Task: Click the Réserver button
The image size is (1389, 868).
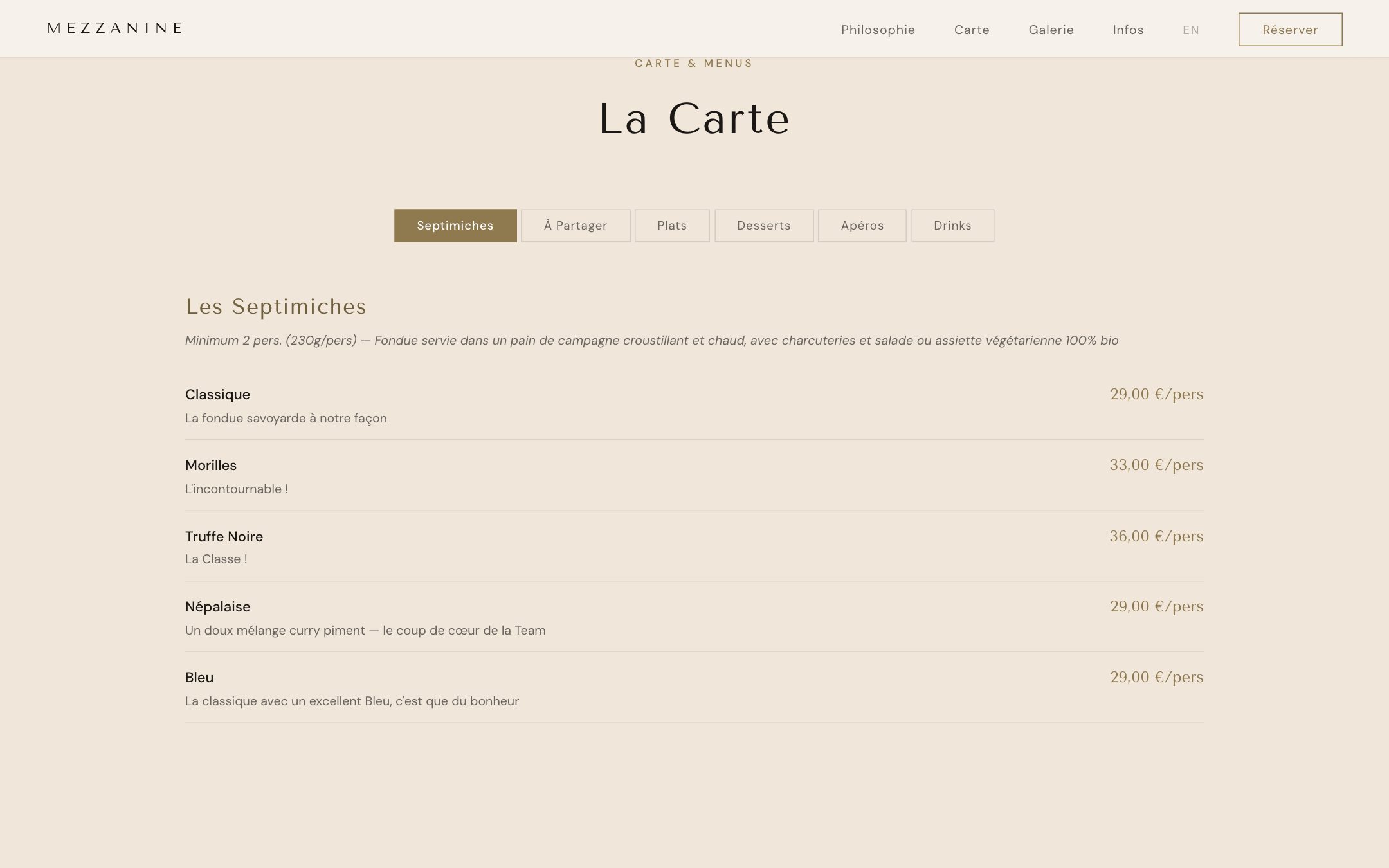Action: pyautogui.click(x=1290, y=30)
